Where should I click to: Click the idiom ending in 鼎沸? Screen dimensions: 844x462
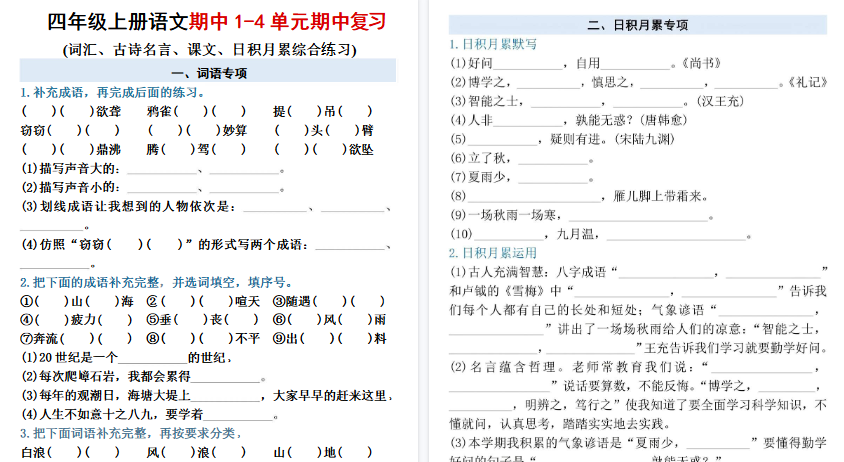(71, 149)
